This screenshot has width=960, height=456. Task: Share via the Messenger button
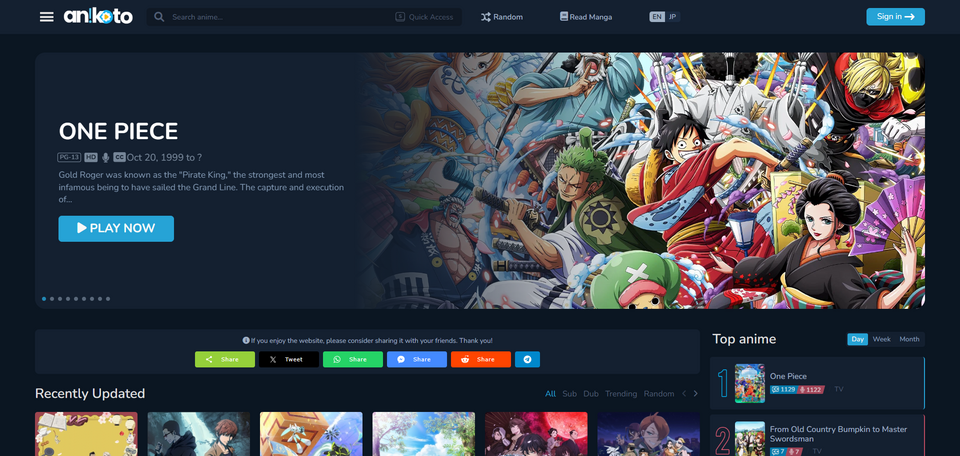coord(416,359)
